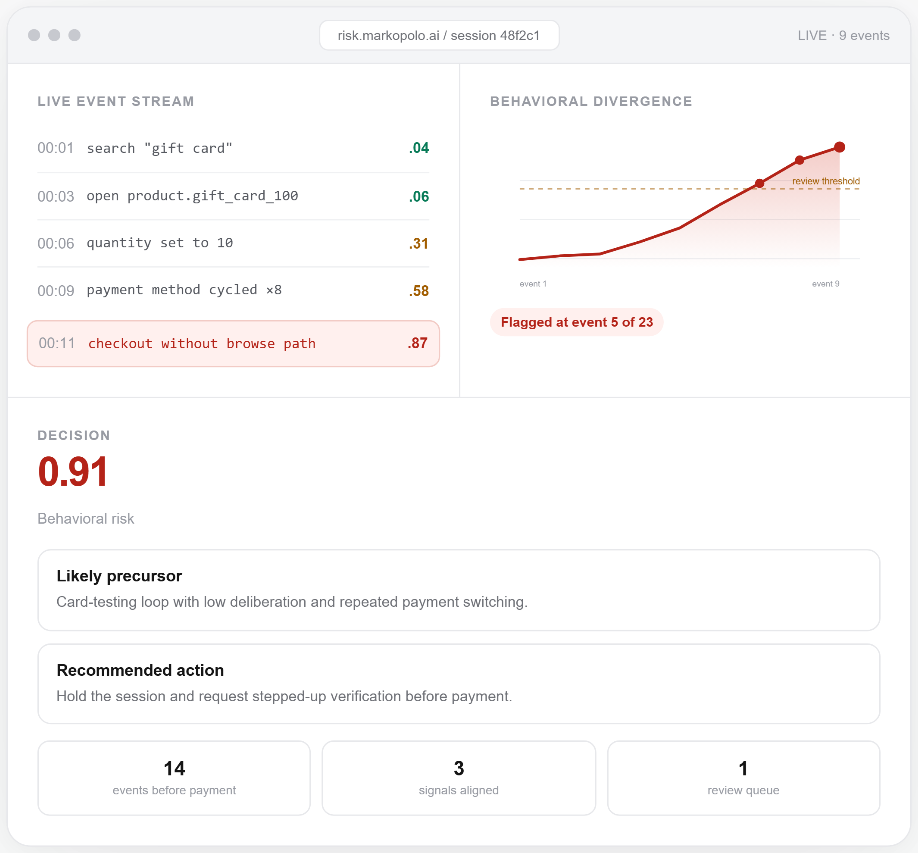Open the LIVE 9 events indicator
The image size is (918, 853).
(843, 36)
